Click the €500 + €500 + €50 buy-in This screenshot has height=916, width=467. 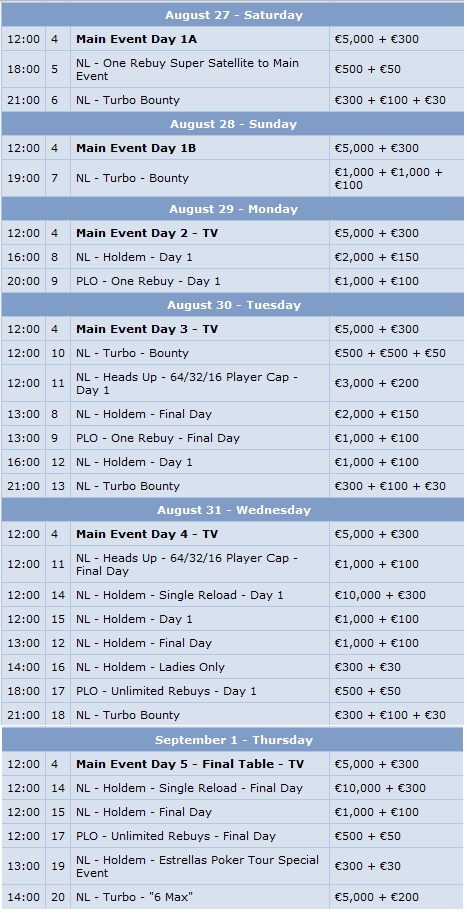390,353
